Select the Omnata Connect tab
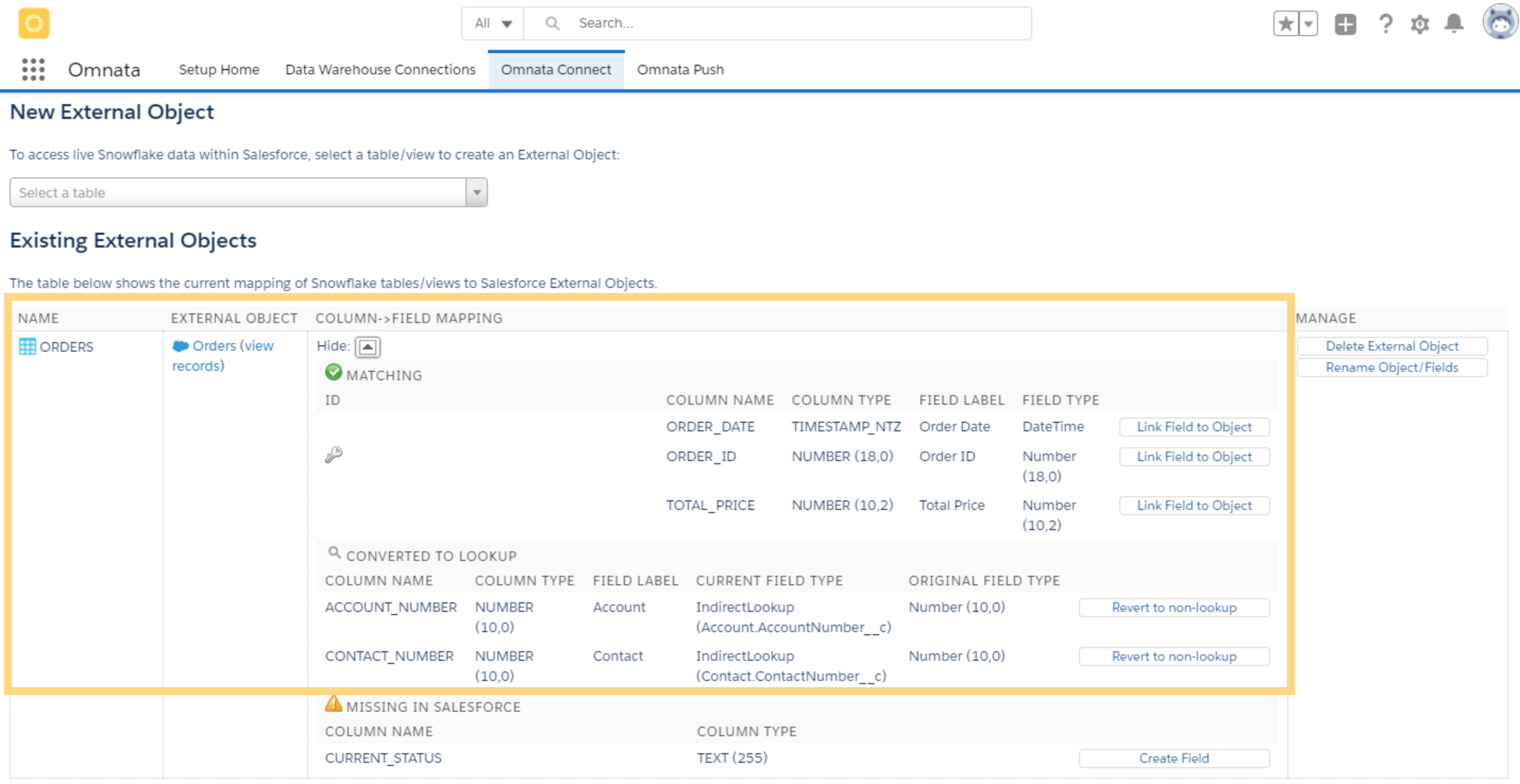 [x=556, y=70]
